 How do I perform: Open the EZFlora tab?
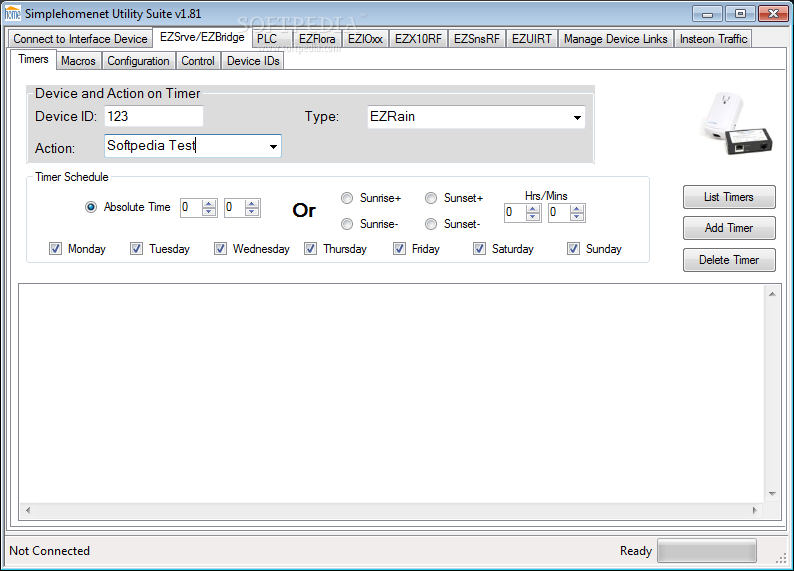pos(317,39)
